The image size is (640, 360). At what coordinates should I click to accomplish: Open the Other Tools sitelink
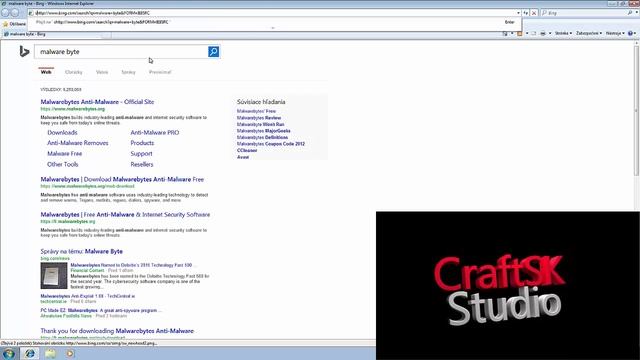coord(62,164)
